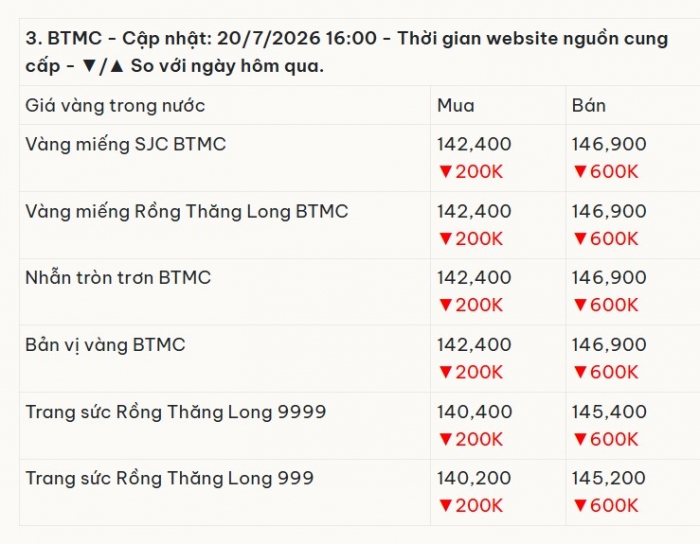Click the 140,200 buy price value
The height and width of the screenshot is (544, 700).
474,478
